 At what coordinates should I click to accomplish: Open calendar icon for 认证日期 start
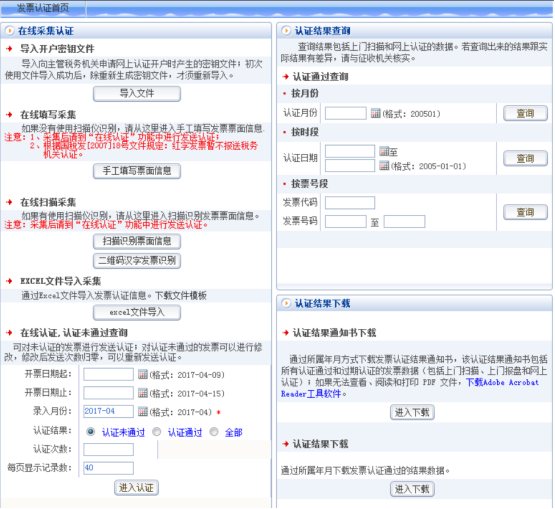click(384, 151)
